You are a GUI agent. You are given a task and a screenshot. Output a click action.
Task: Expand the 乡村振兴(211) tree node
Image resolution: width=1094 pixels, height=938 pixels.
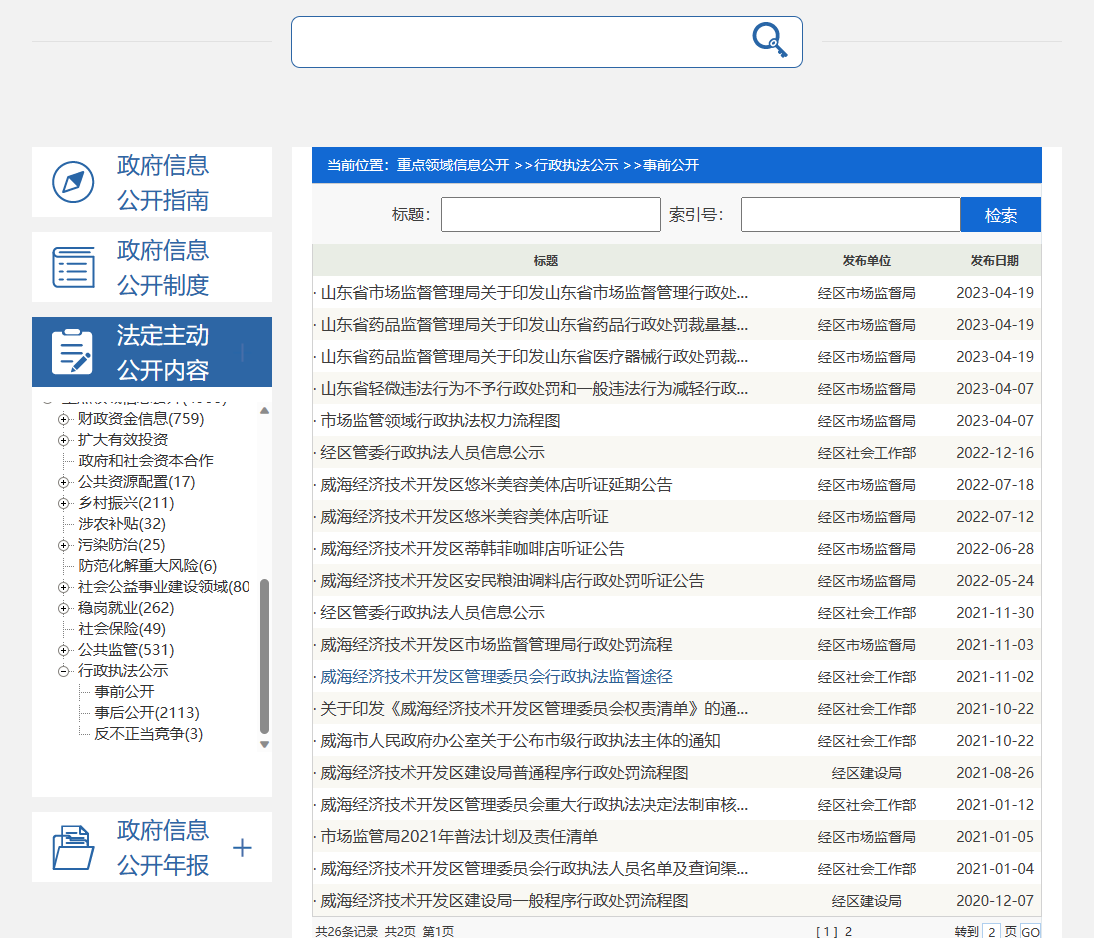64,503
